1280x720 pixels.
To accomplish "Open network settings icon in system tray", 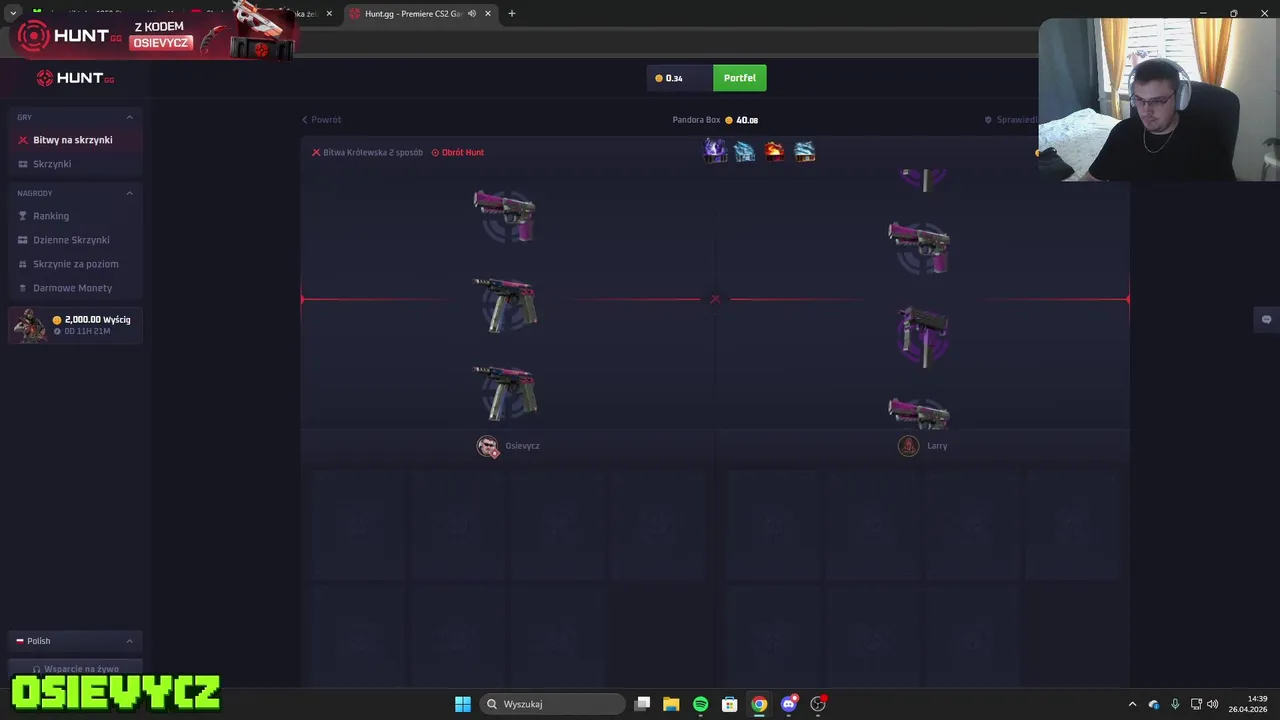I will pos(1196,704).
